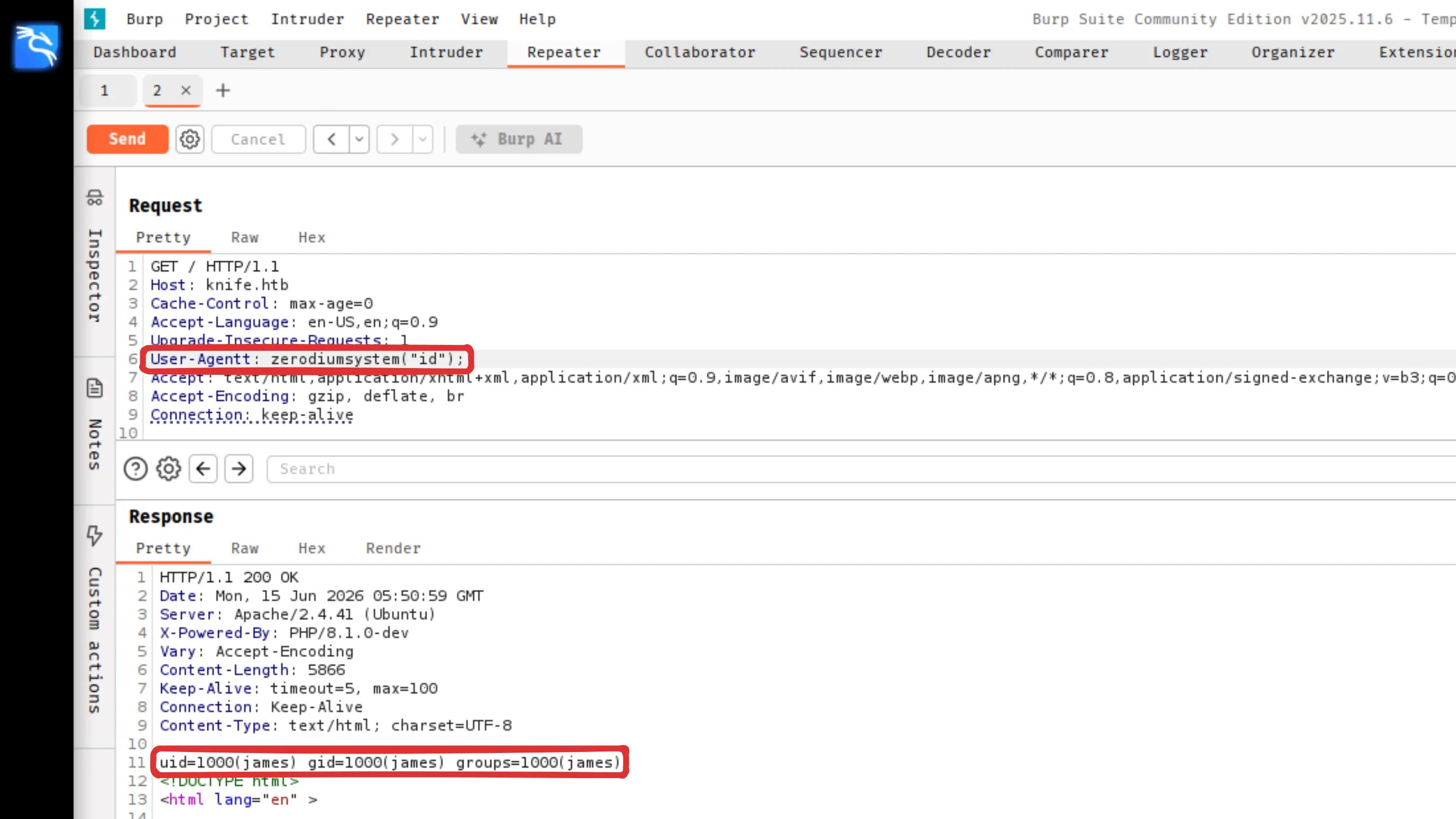Switch to the Logger tab

click(1180, 53)
